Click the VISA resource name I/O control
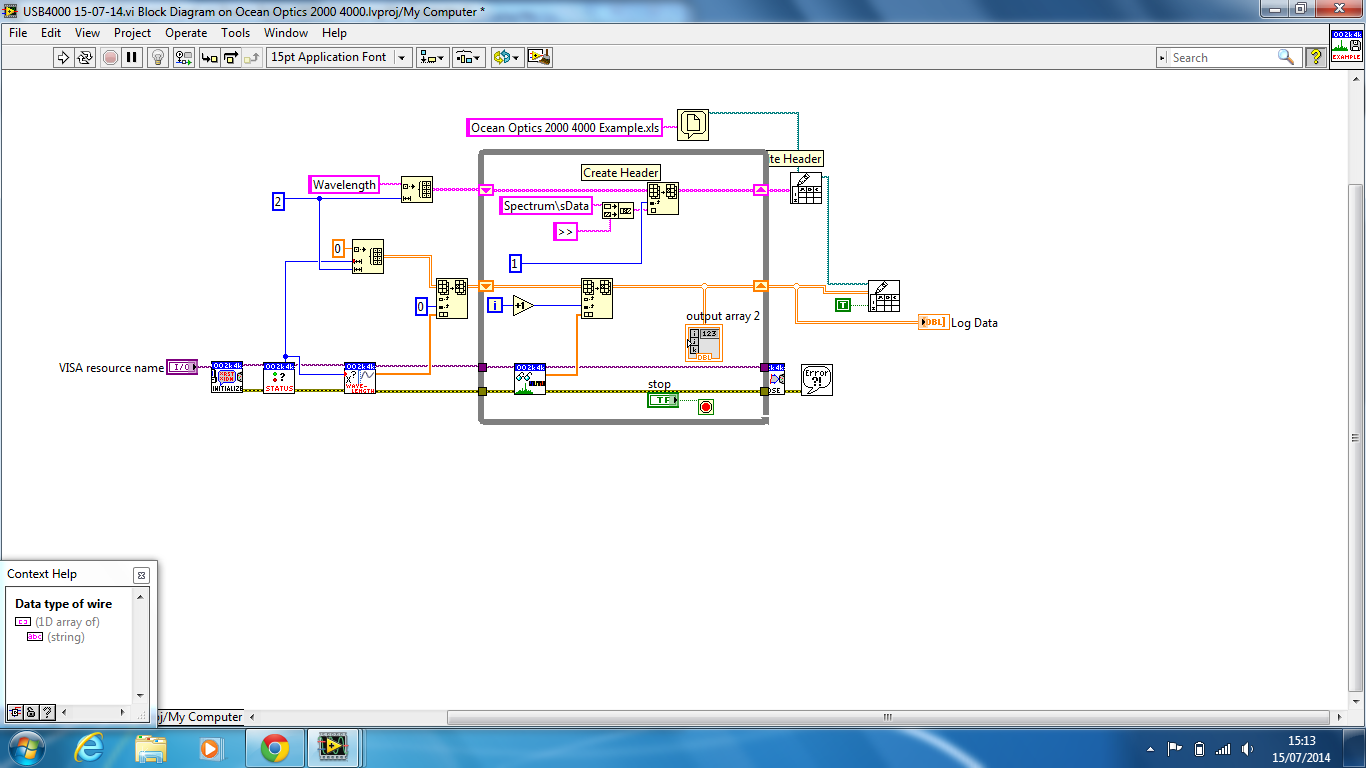This screenshot has height=768, width=1366. [x=181, y=367]
